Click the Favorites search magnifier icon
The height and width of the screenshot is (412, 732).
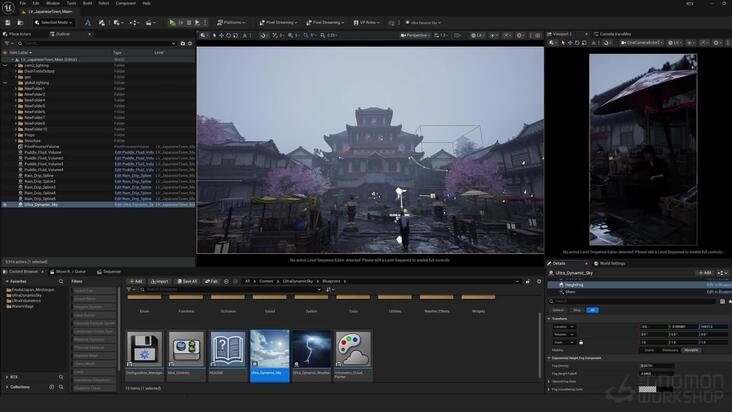click(x=61, y=282)
